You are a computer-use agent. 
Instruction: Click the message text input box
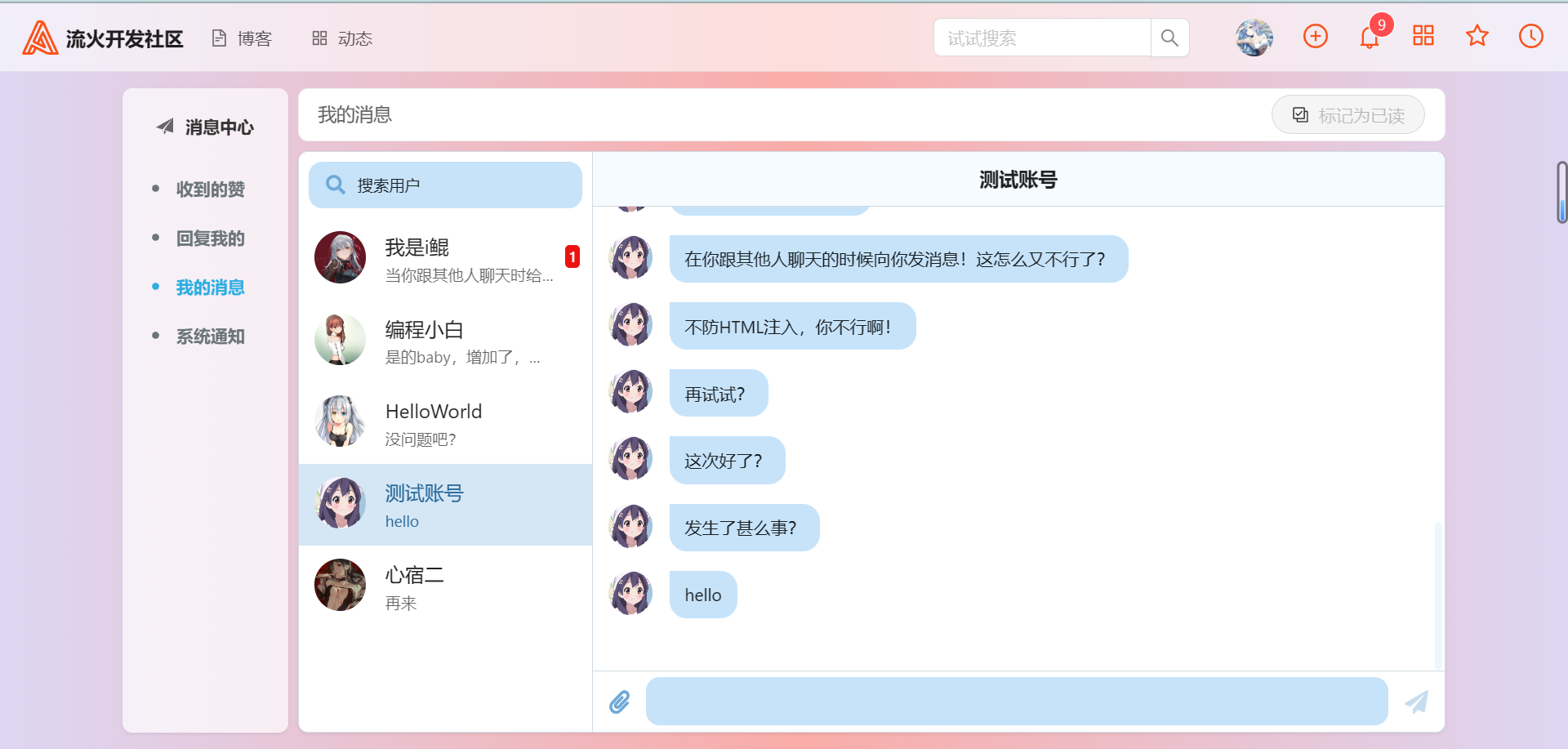point(1017,702)
